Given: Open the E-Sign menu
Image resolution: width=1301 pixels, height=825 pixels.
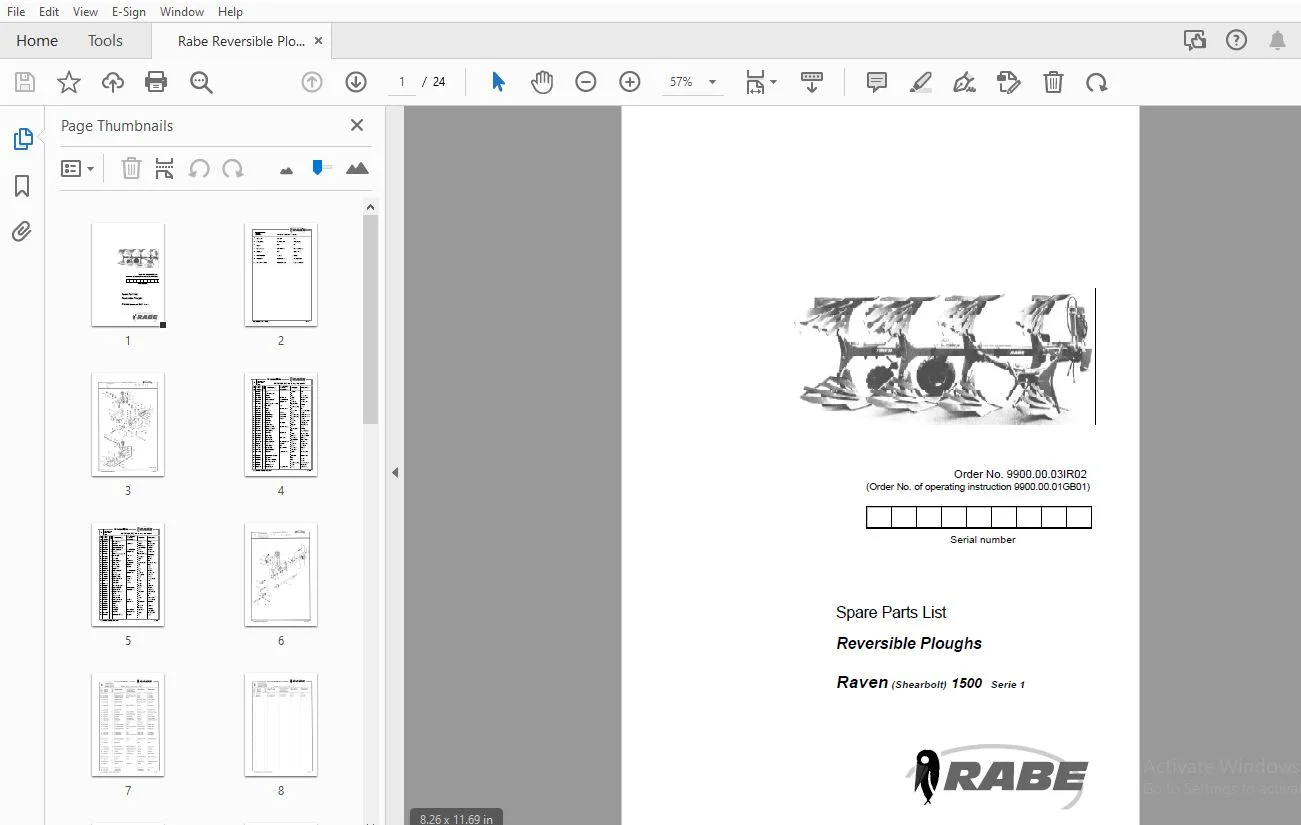Looking at the screenshot, I should click(128, 11).
